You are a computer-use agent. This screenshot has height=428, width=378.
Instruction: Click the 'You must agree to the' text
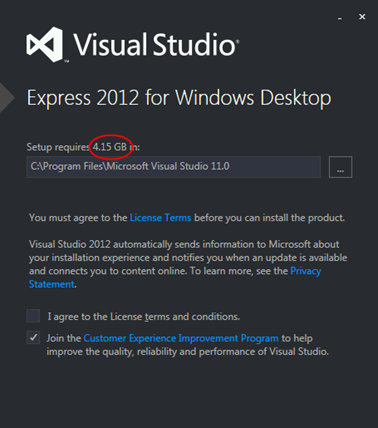78,218
